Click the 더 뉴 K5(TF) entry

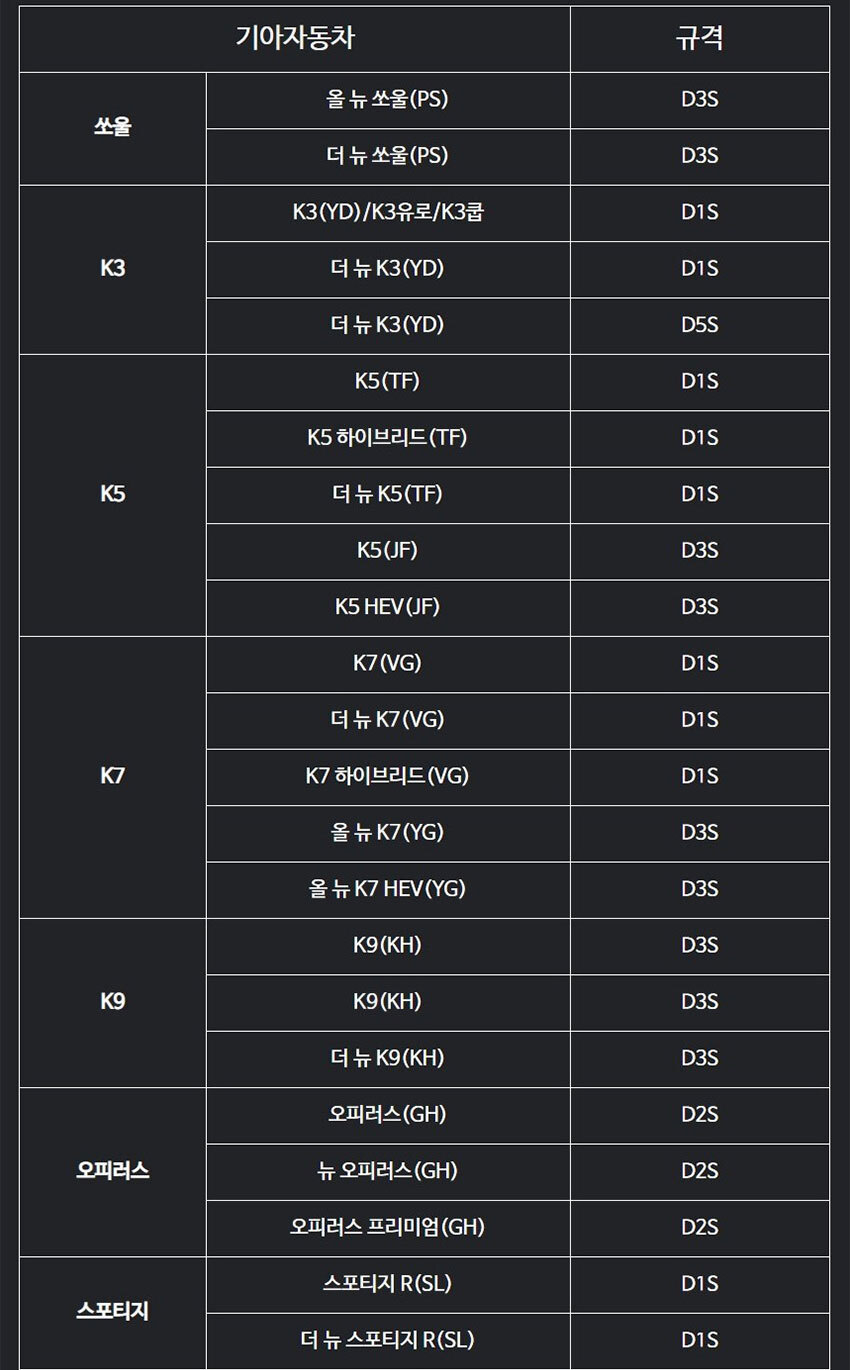pyautogui.click(x=387, y=494)
